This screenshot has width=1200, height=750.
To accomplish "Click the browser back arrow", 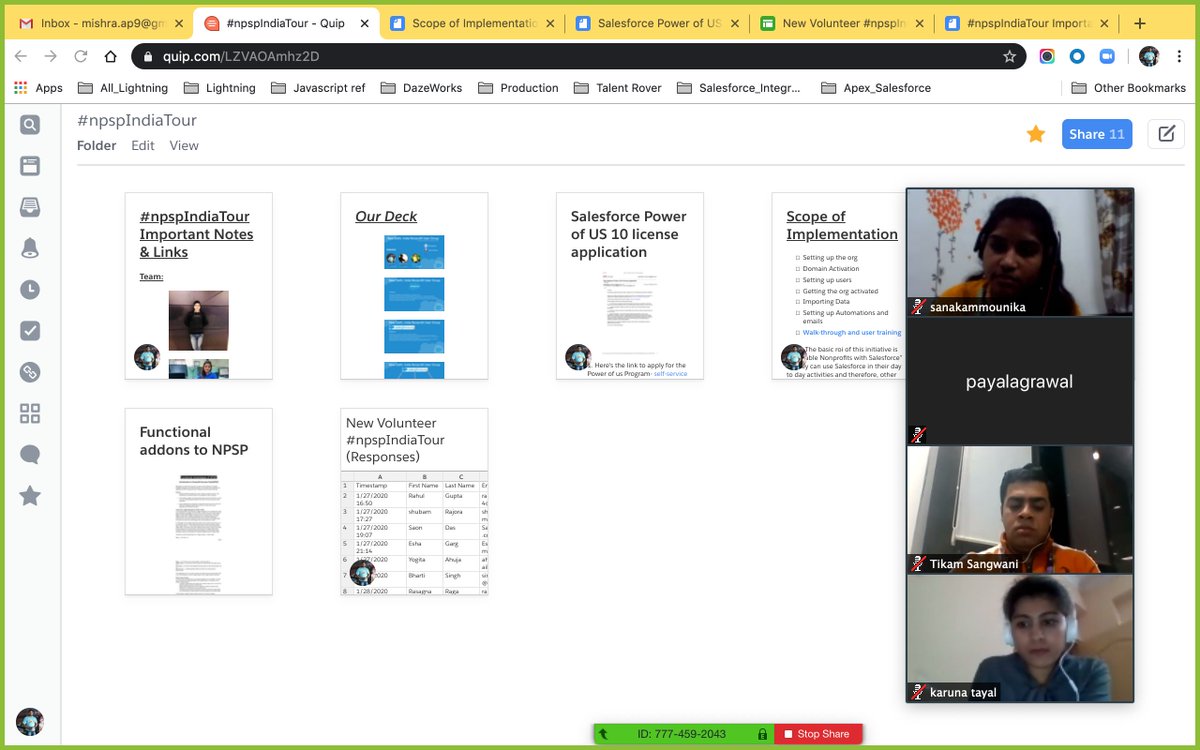I will (x=22, y=57).
